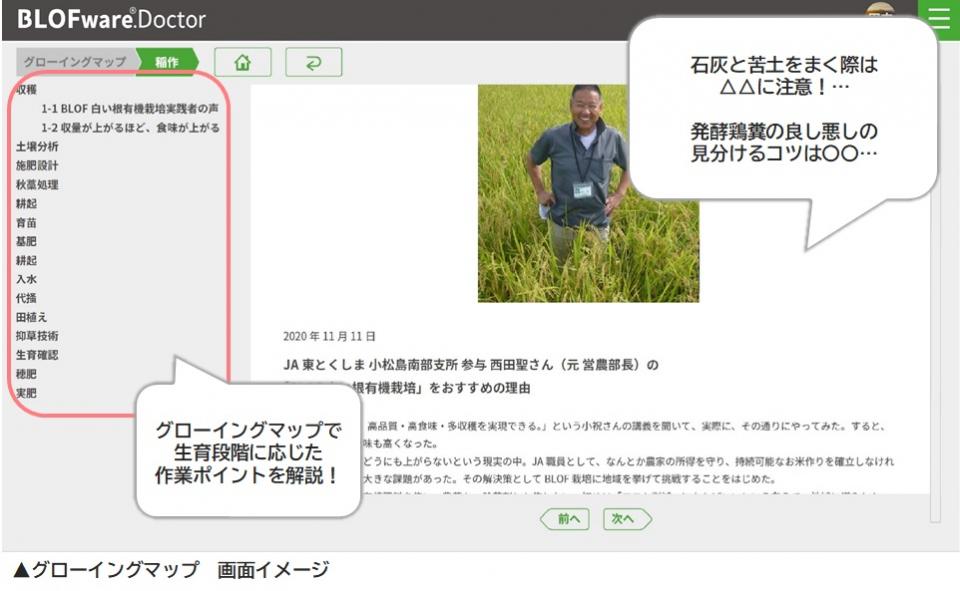Open 1-1 BLOF 白い根有機栽培実践者の声

130,109
